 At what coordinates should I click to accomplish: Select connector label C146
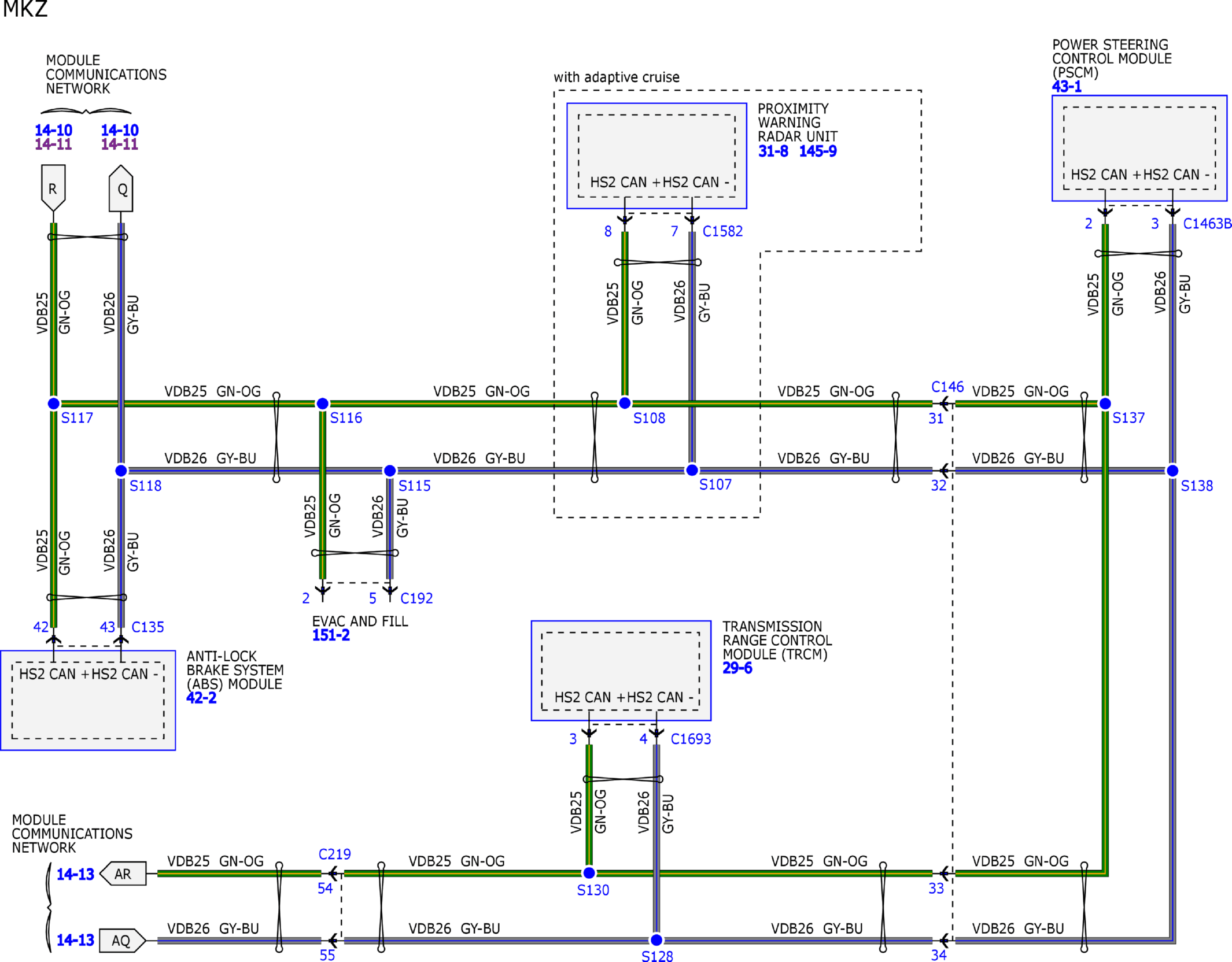pos(947,387)
